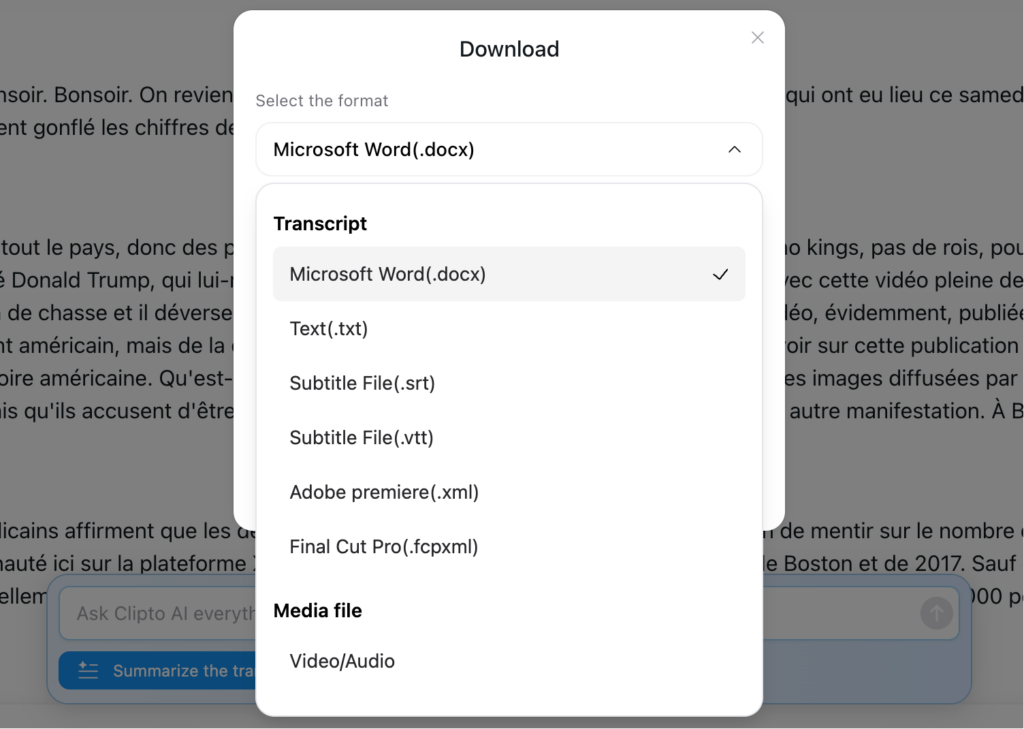1024x729 pixels.
Task: Click the checkmark next to Microsoft Word
Action: pyautogui.click(x=720, y=274)
